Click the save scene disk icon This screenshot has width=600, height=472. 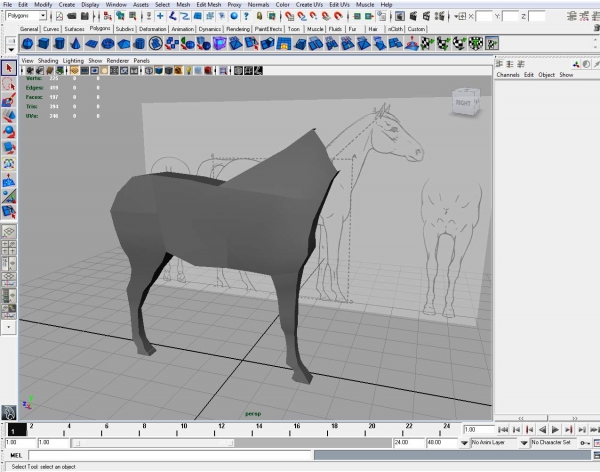click(85, 16)
